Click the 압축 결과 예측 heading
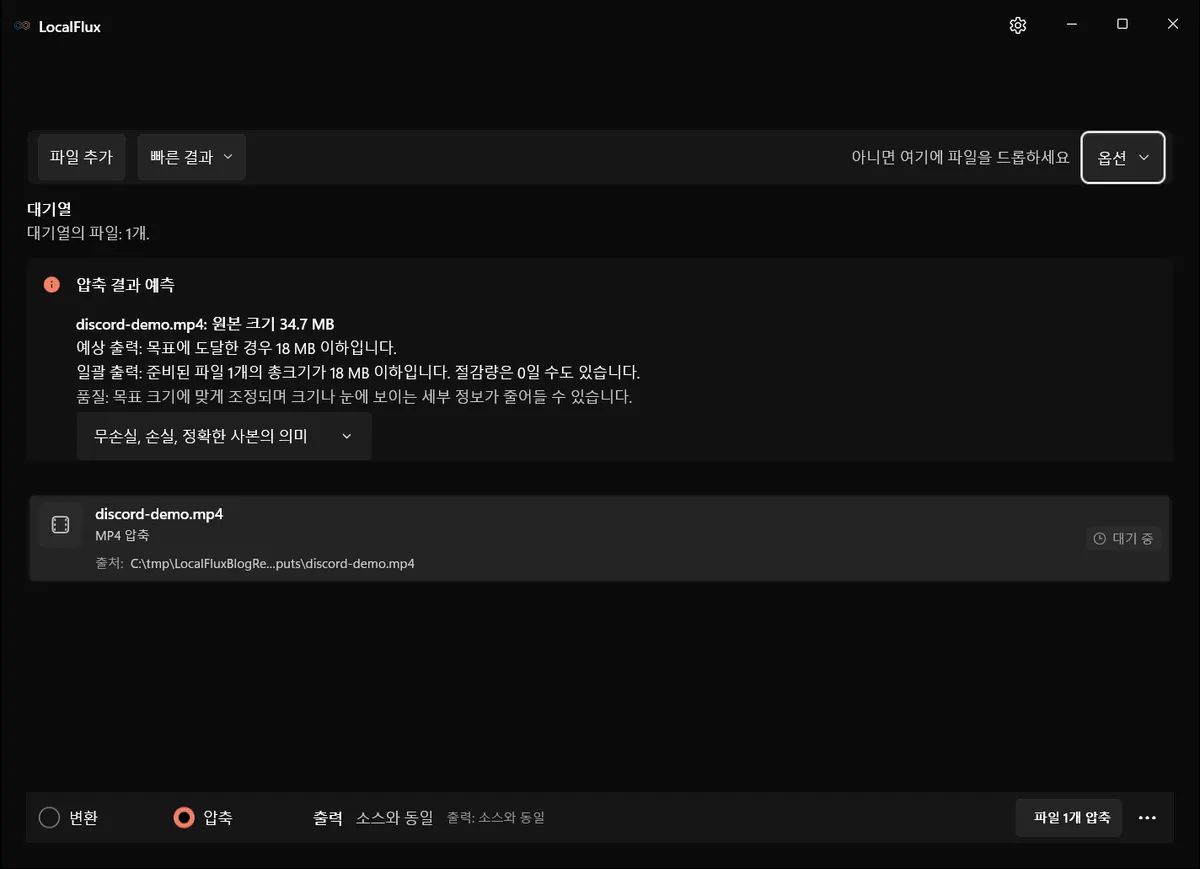This screenshot has width=1200, height=869. point(125,285)
